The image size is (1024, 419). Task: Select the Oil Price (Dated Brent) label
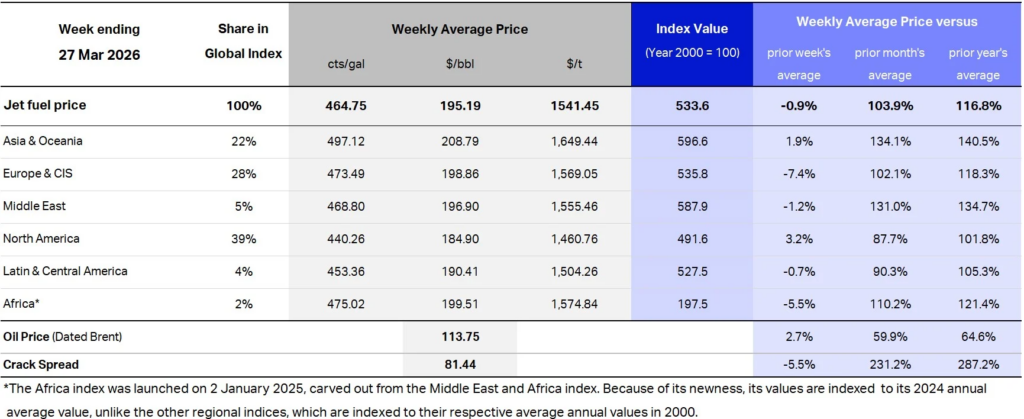[65, 338]
